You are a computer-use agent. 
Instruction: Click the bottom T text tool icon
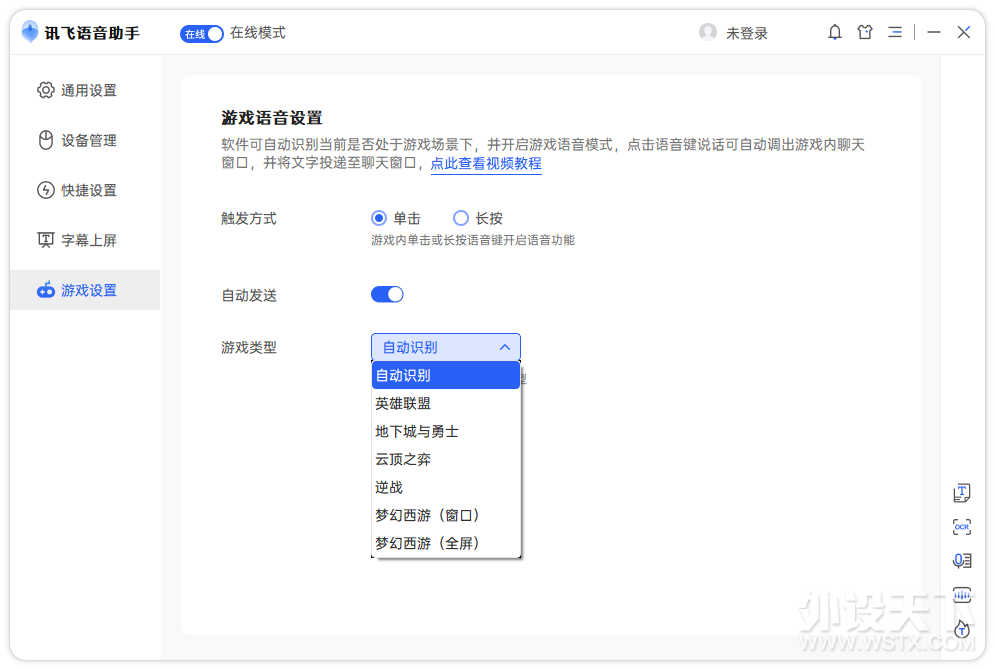962,629
